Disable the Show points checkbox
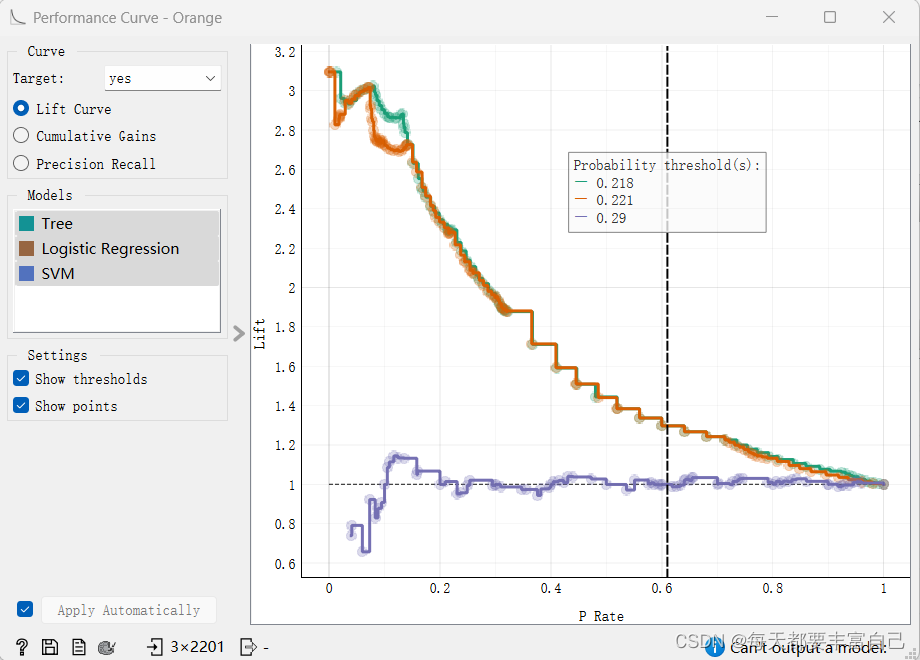Image resolution: width=920 pixels, height=660 pixels. [21, 406]
